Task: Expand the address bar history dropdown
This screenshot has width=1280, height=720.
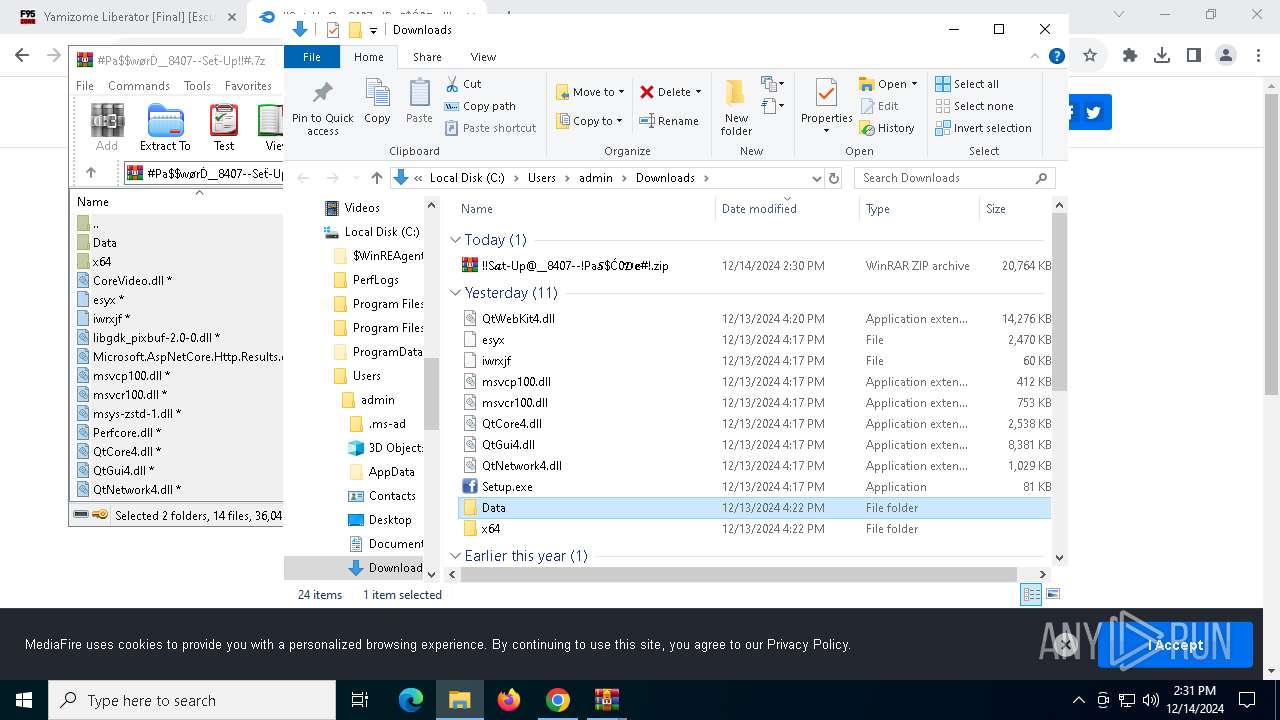Action: [x=816, y=178]
